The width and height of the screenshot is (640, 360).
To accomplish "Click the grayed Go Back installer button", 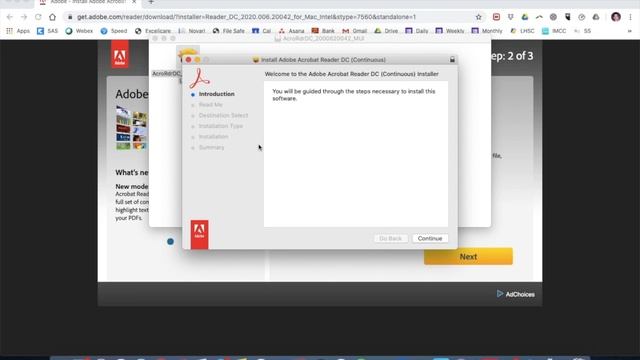I will pyautogui.click(x=391, y=238).
